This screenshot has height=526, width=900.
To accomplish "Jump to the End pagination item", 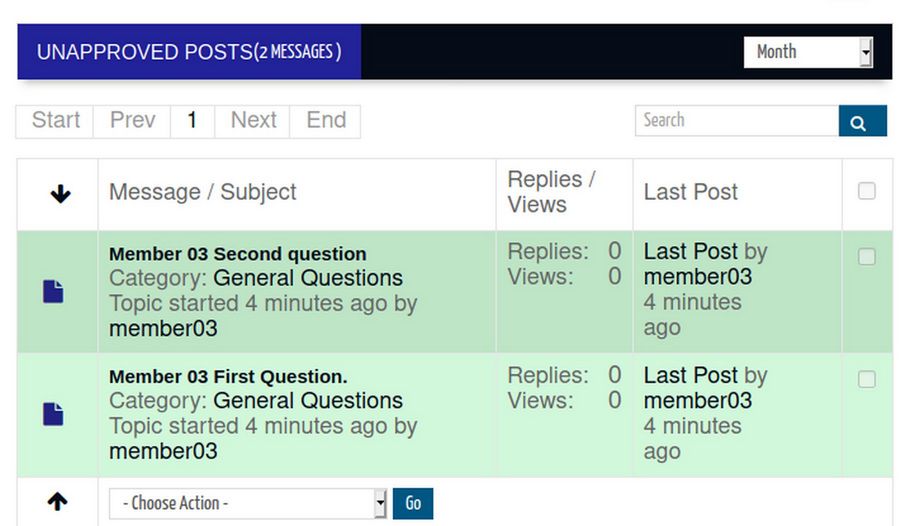I will [x=326, y=121].
